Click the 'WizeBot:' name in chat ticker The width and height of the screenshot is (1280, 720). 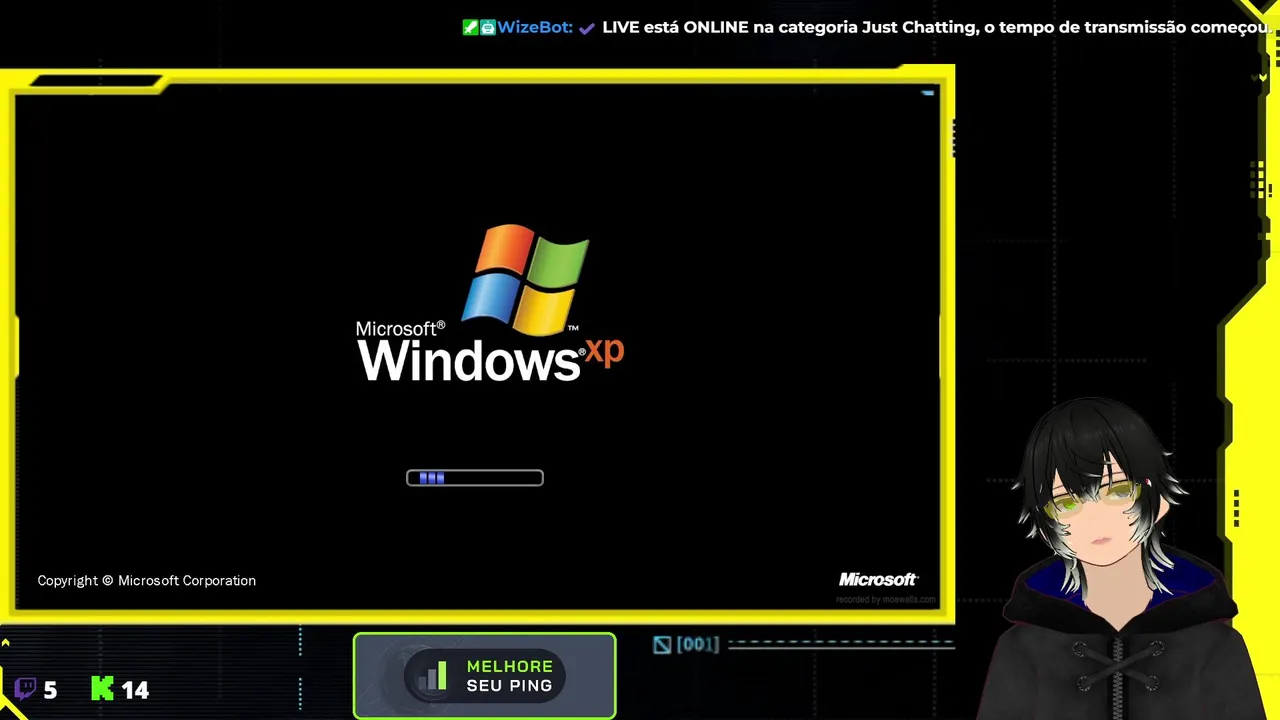[535, 27]
